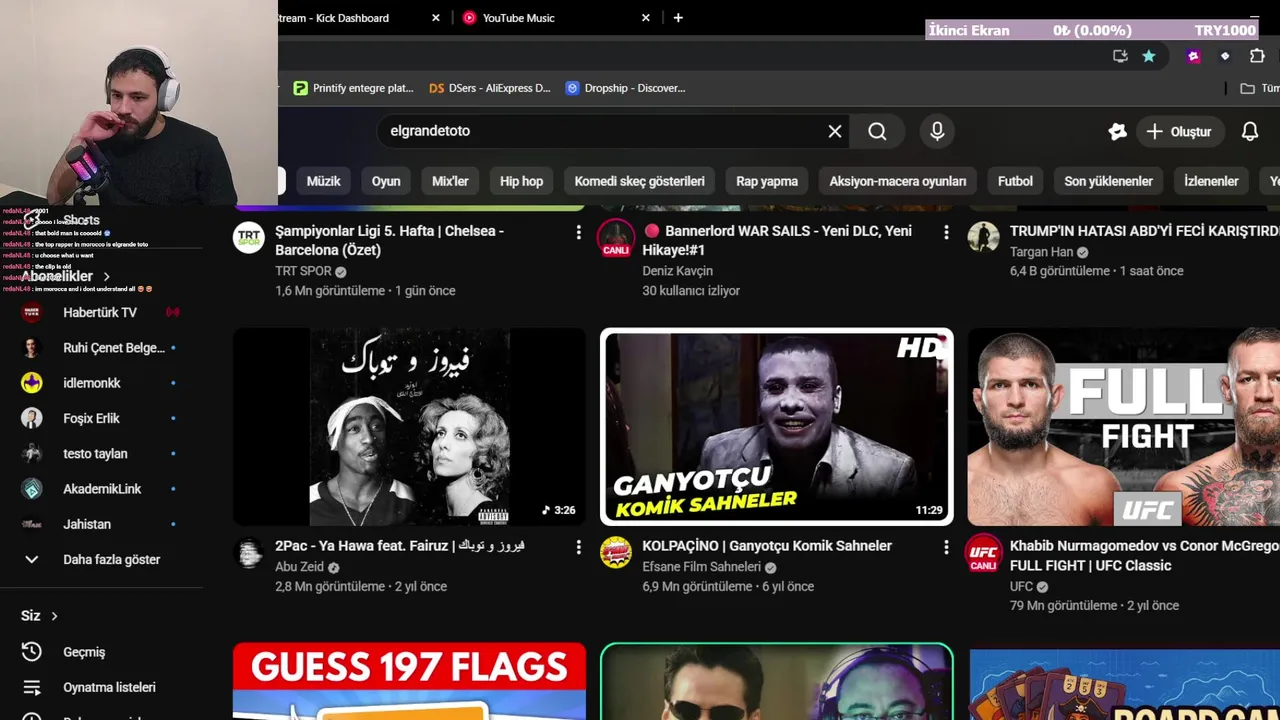1280x720 pixels.
Task: Close the YouTube Music browser tab
Action: [x=646, y=18]
